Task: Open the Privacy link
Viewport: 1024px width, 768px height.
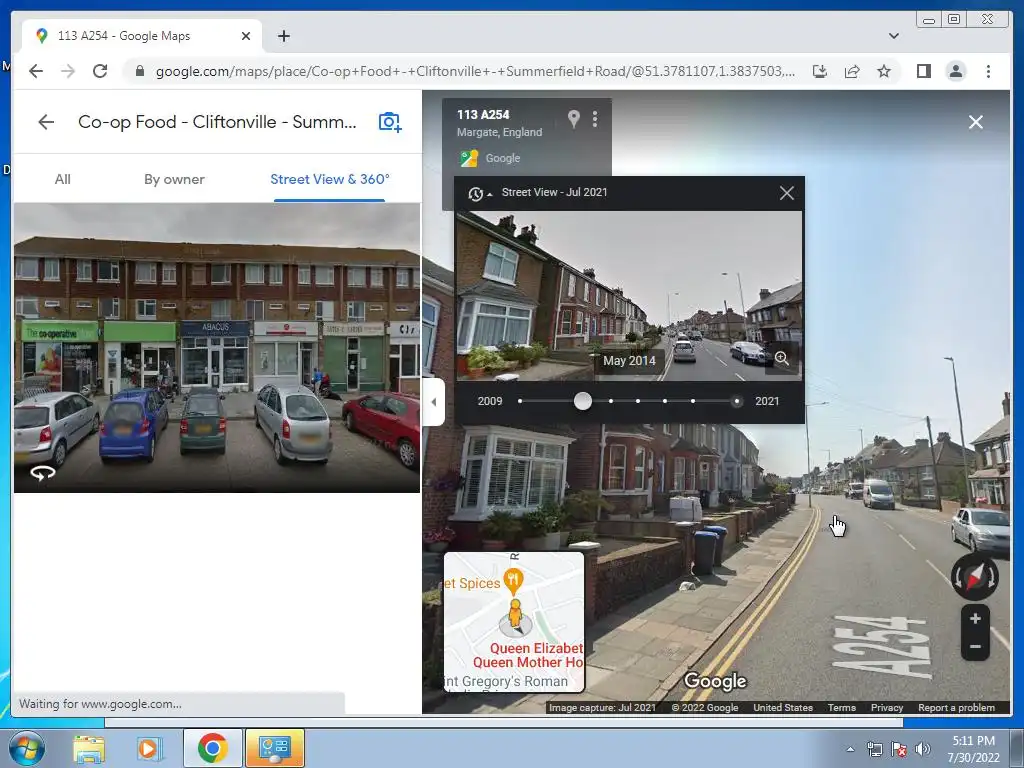Action: [886, 707]
